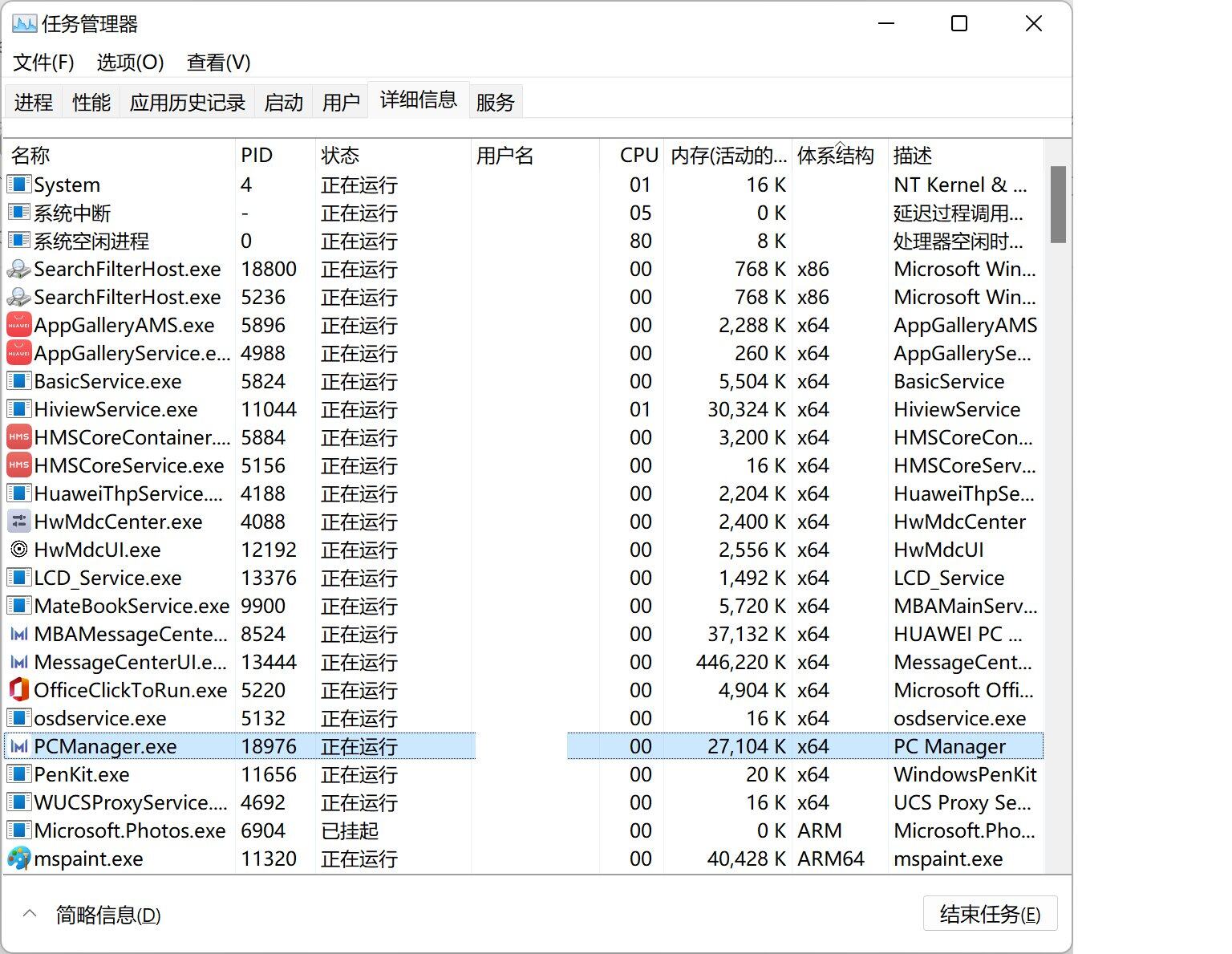Click the mspaint.exe palette icon

tap(19, 859)
